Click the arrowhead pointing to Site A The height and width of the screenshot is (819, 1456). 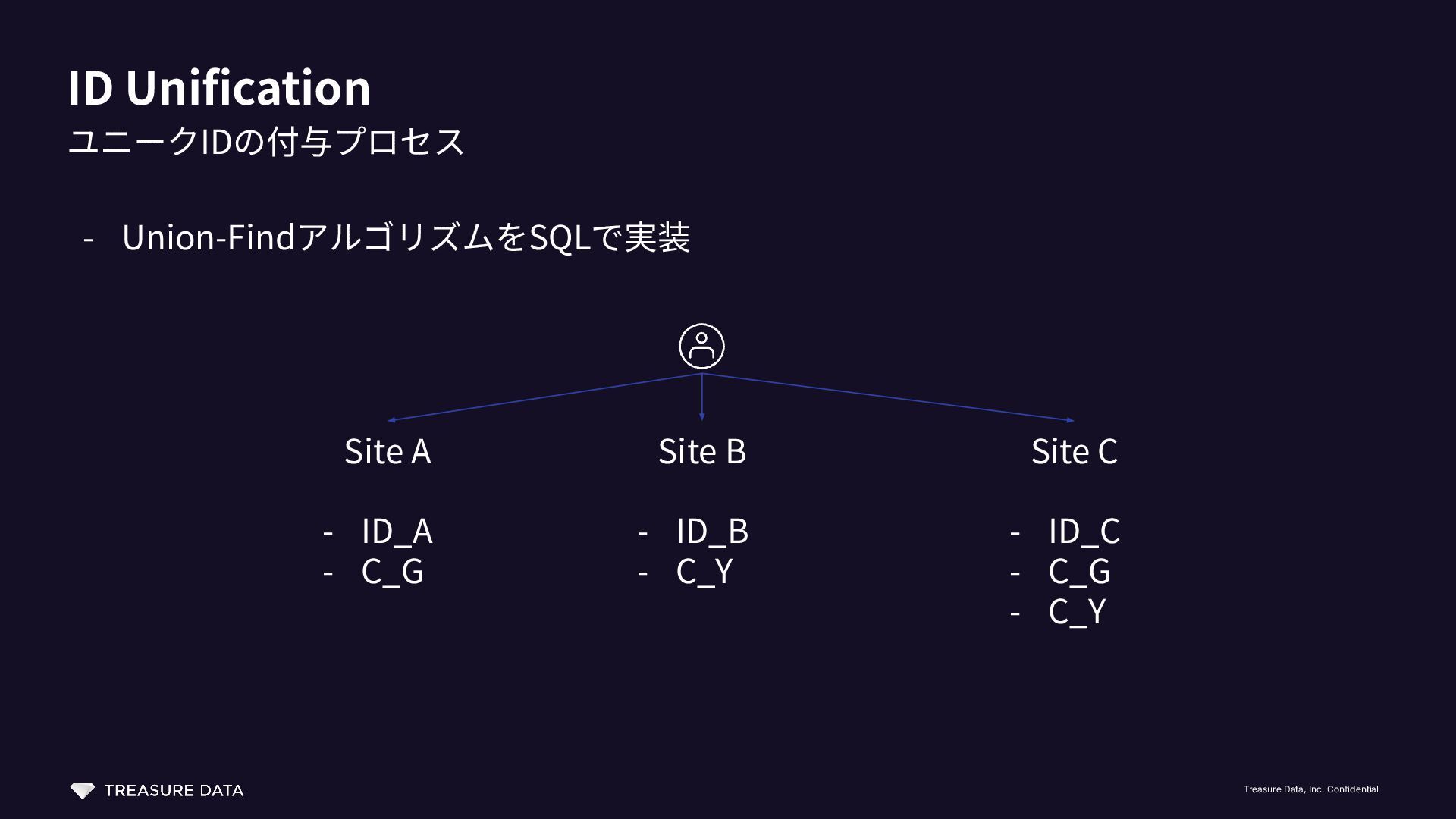tap(391, 419)
